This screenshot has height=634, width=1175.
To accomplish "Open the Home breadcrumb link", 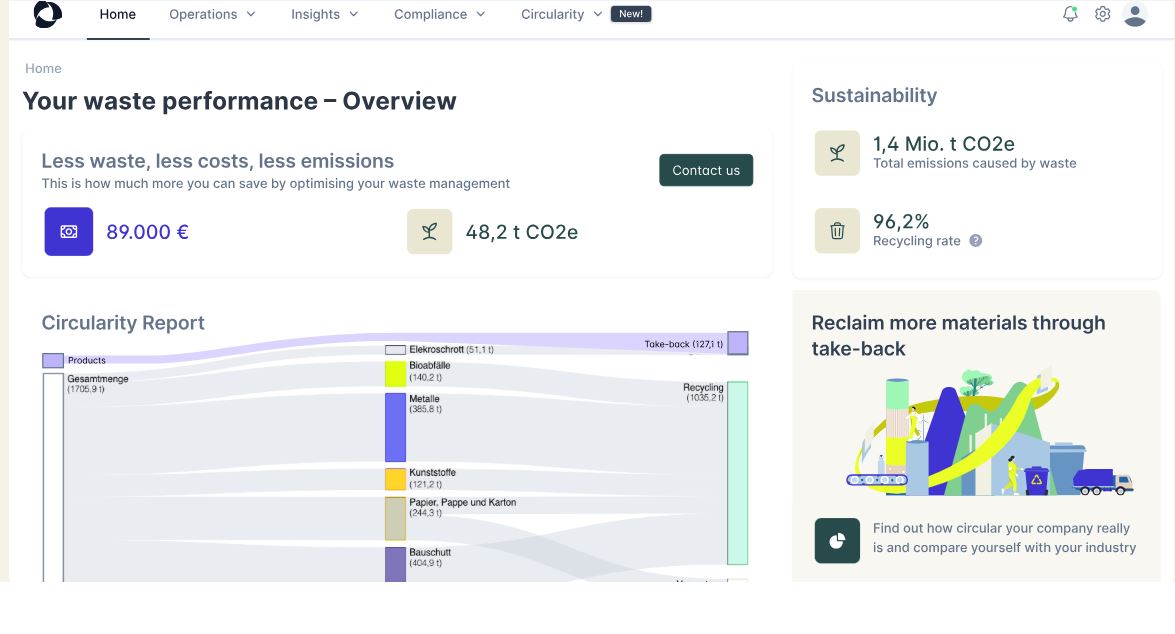I will click(x=43, y=68).
